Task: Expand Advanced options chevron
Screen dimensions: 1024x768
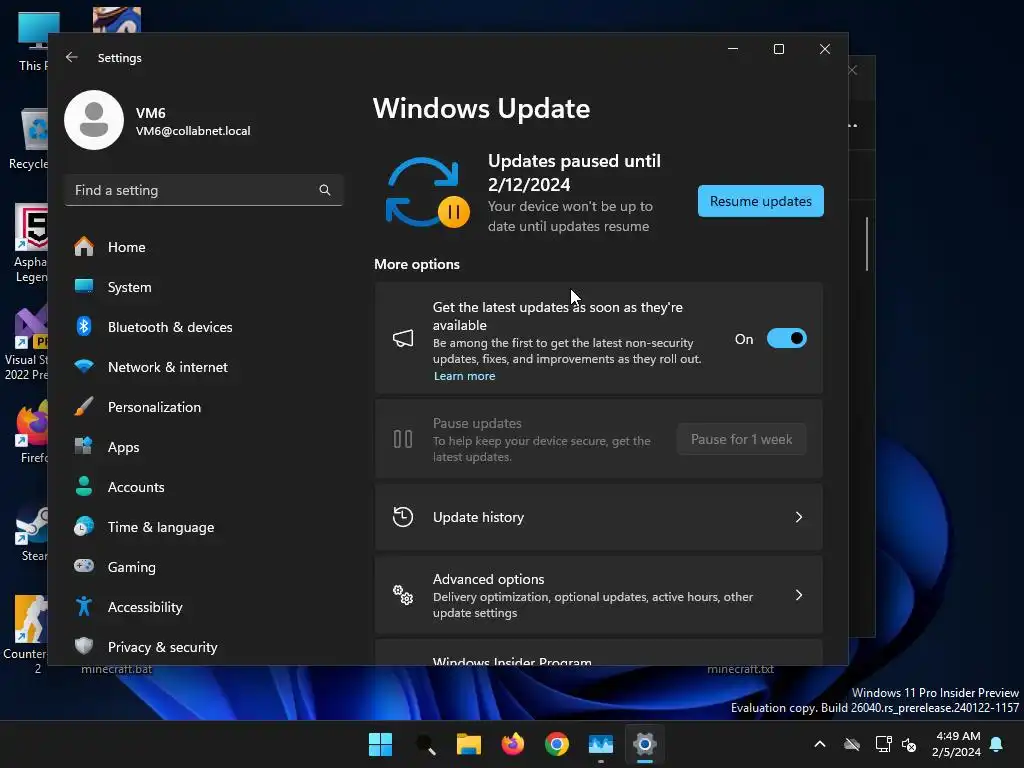Action: (x=799, y=595)
